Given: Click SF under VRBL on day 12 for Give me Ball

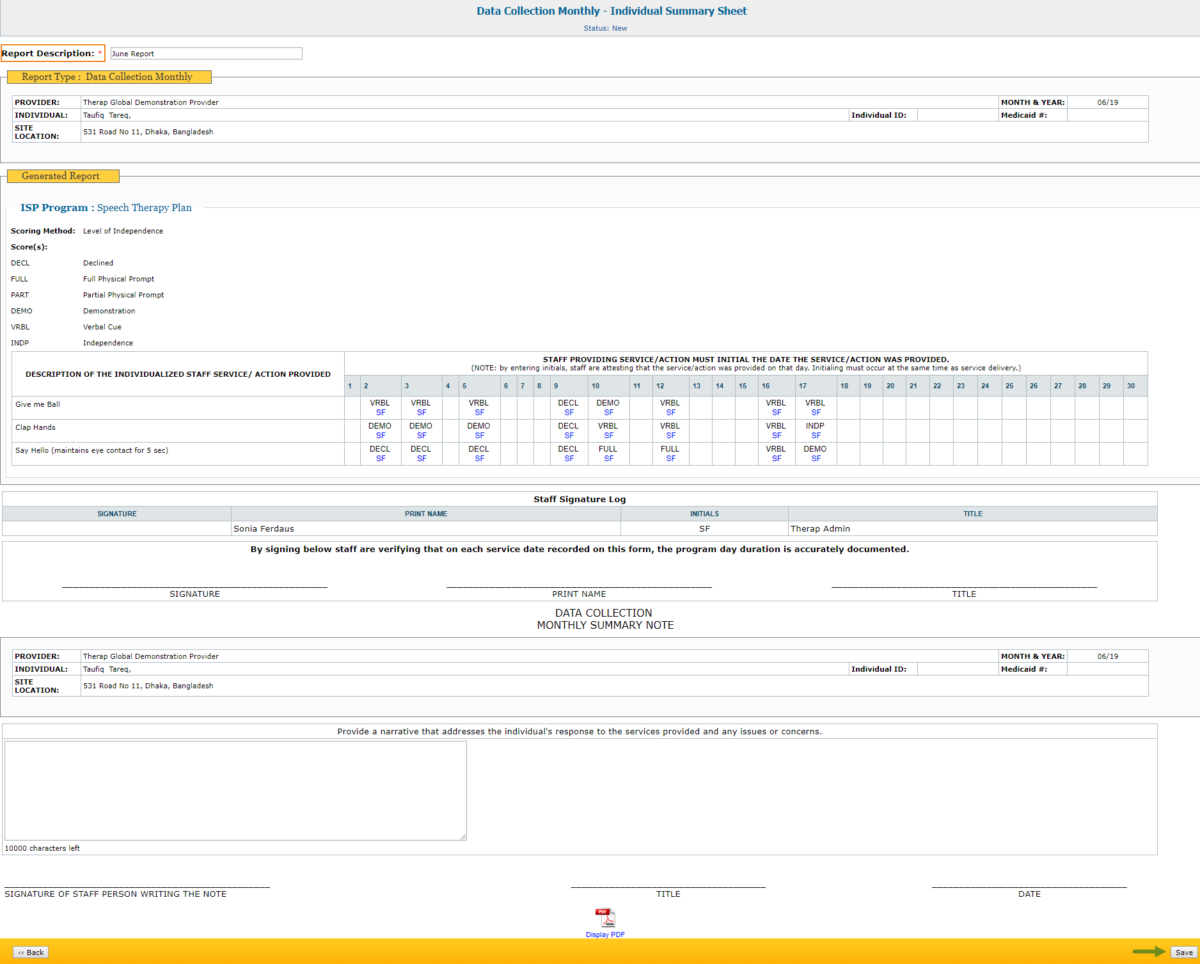Looking at the screenshot, I should click(670, 411).
